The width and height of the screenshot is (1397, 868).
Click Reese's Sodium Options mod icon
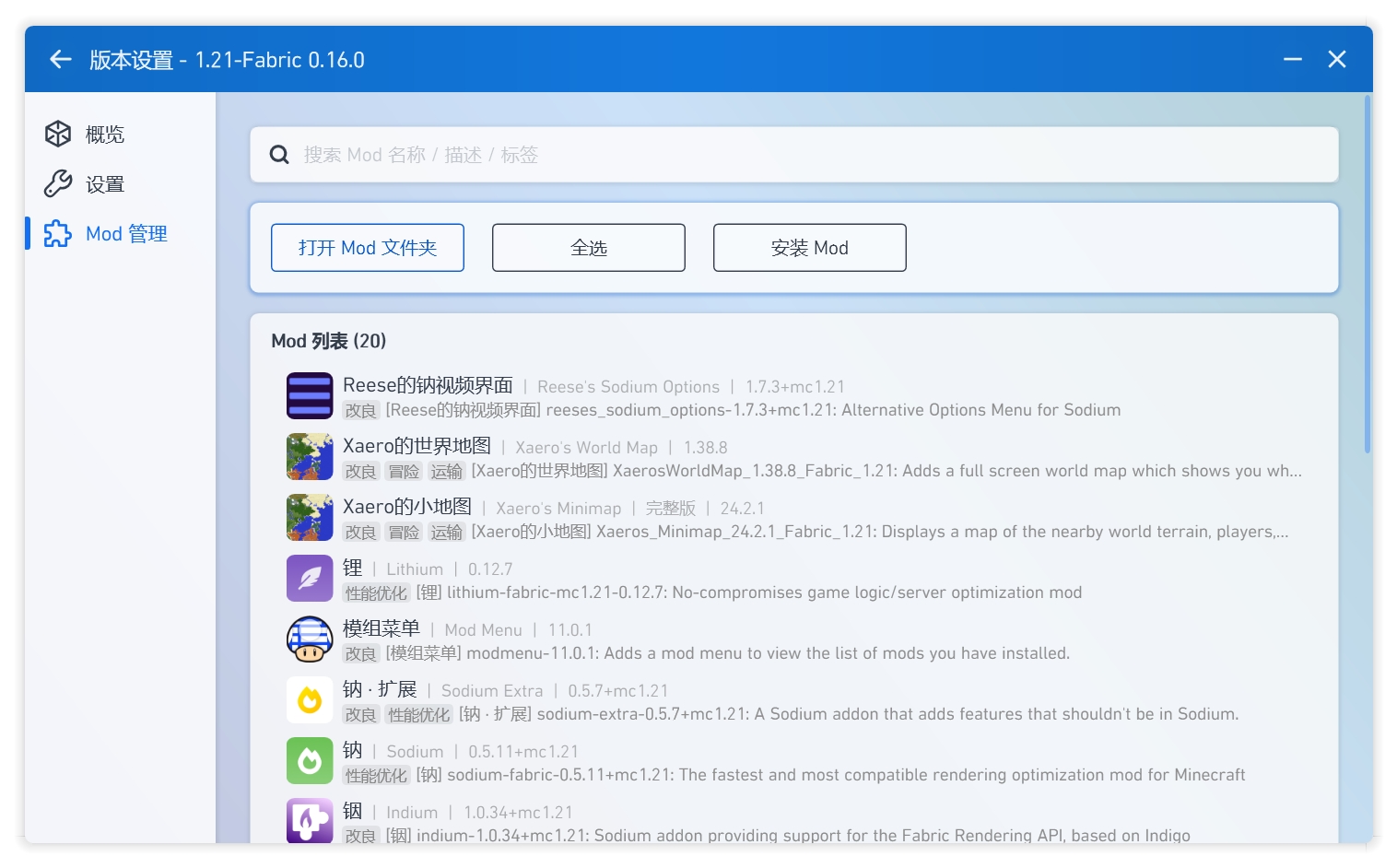click(x=310, y=396)
